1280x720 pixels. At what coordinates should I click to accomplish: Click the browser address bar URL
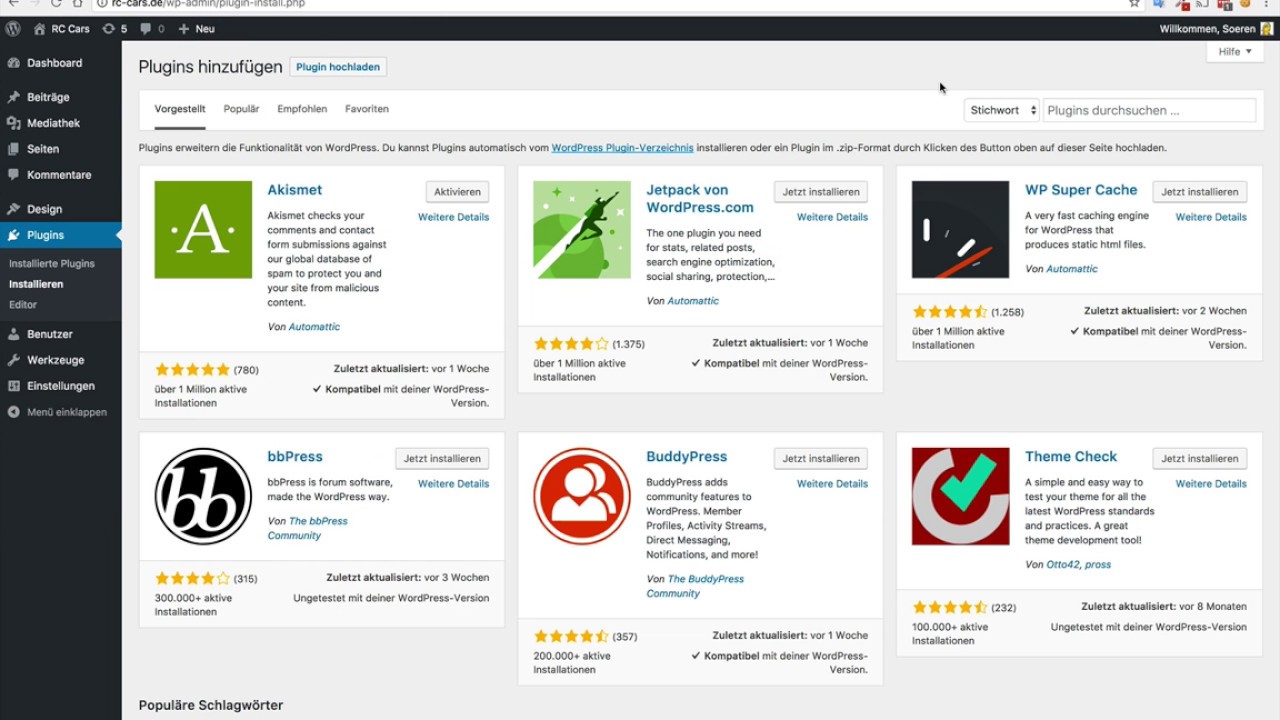pos(208,4)
